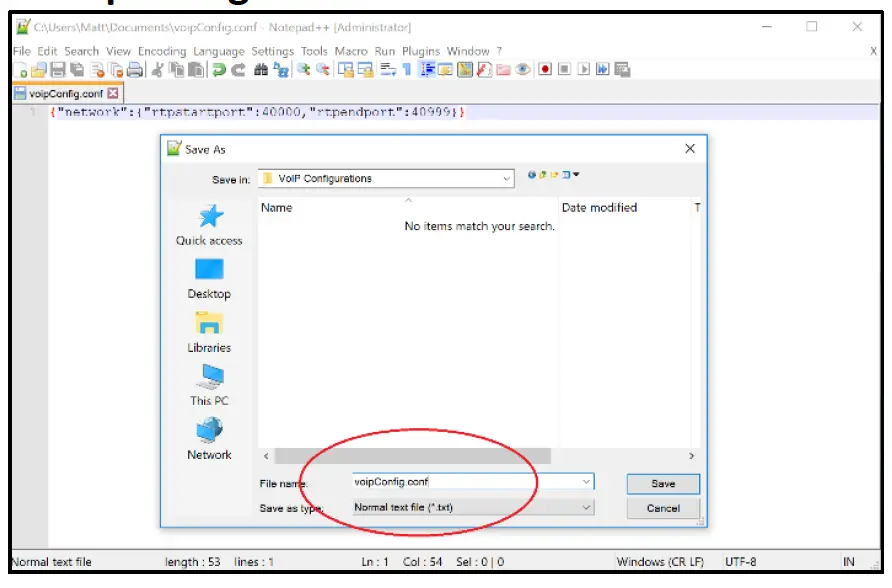Click the horizontal scrollbar thumb in file list
Screen dimensions: 892x588
[412, 456]
